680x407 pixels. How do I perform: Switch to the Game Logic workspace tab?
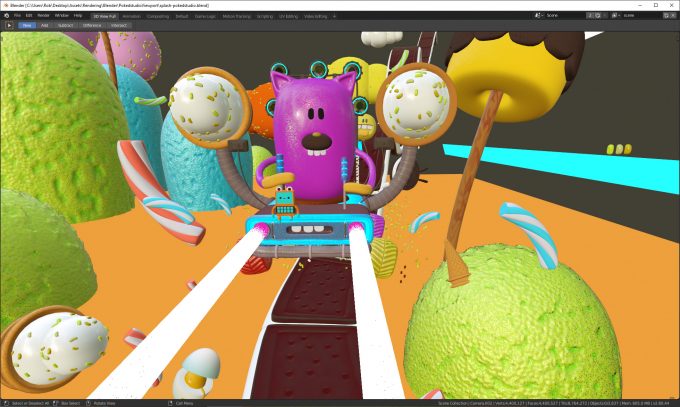point(205,16)
